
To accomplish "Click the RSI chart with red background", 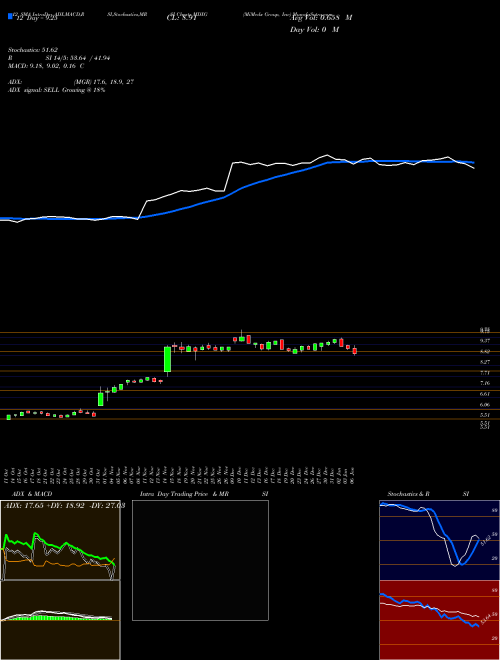I will (x=439, y=620).
